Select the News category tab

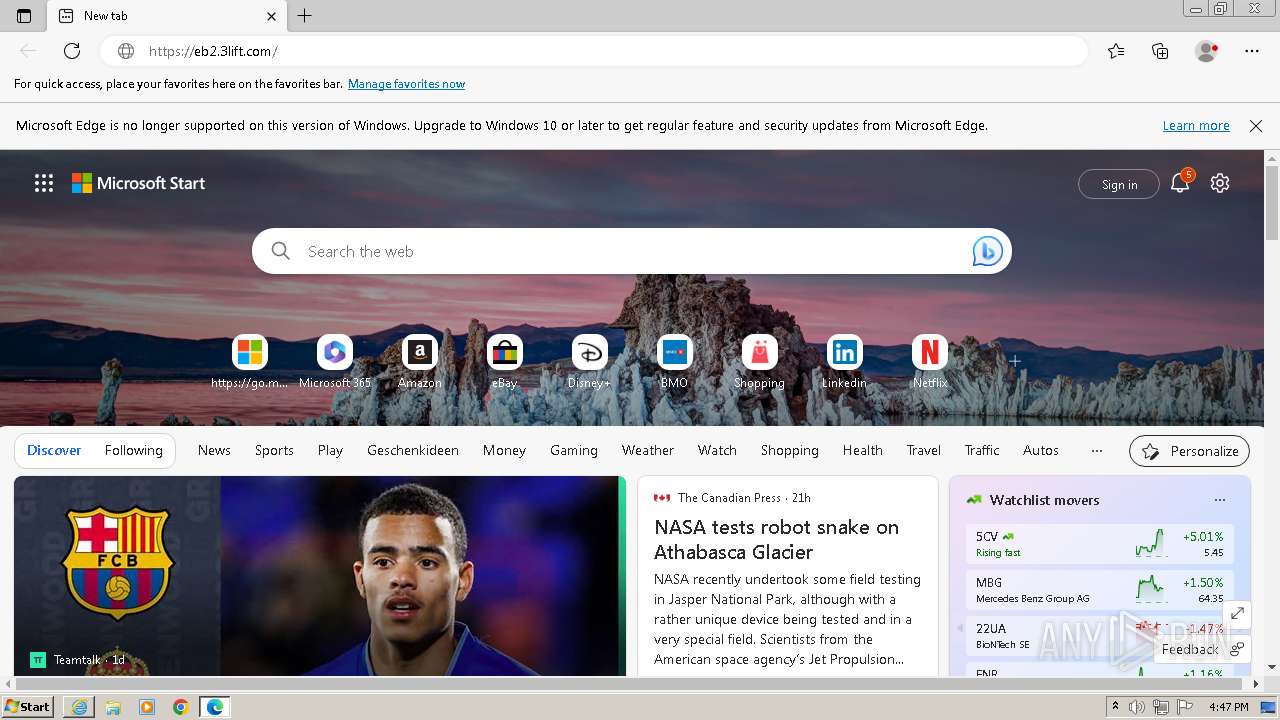click(x=214, y=451)
